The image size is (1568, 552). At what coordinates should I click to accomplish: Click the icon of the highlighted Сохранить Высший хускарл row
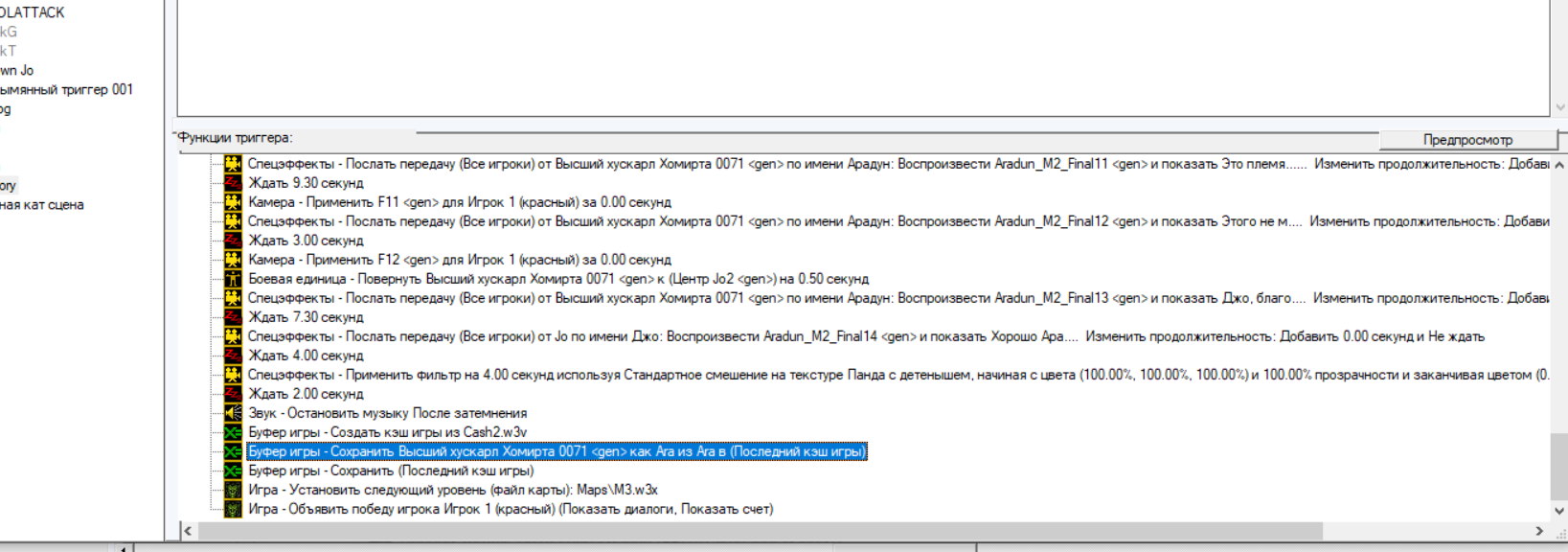click(x=233, y=451)
